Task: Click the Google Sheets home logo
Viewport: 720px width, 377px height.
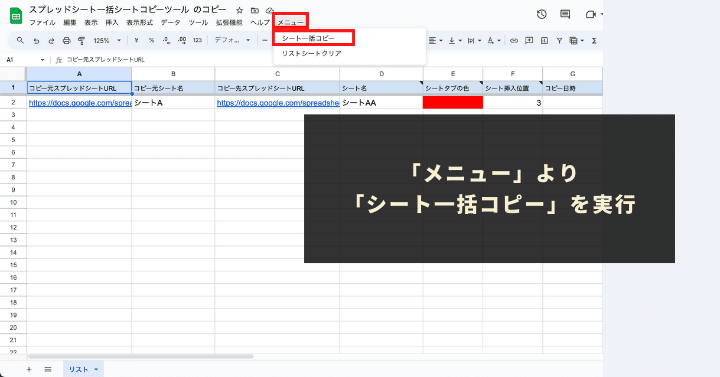Action: [16, 16]
